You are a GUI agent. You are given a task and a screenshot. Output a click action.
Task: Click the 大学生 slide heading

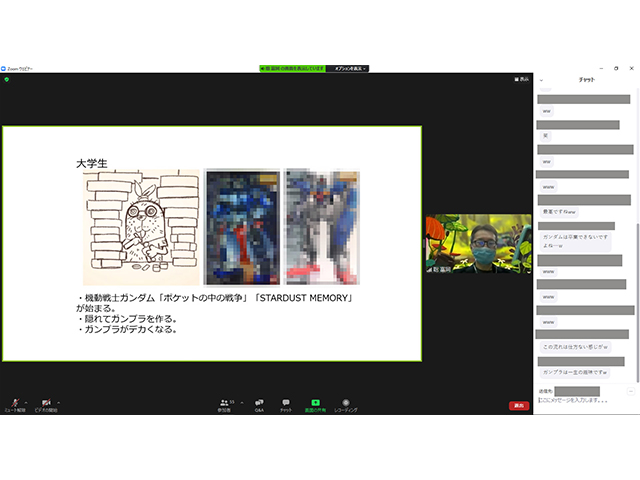(91, 163)
